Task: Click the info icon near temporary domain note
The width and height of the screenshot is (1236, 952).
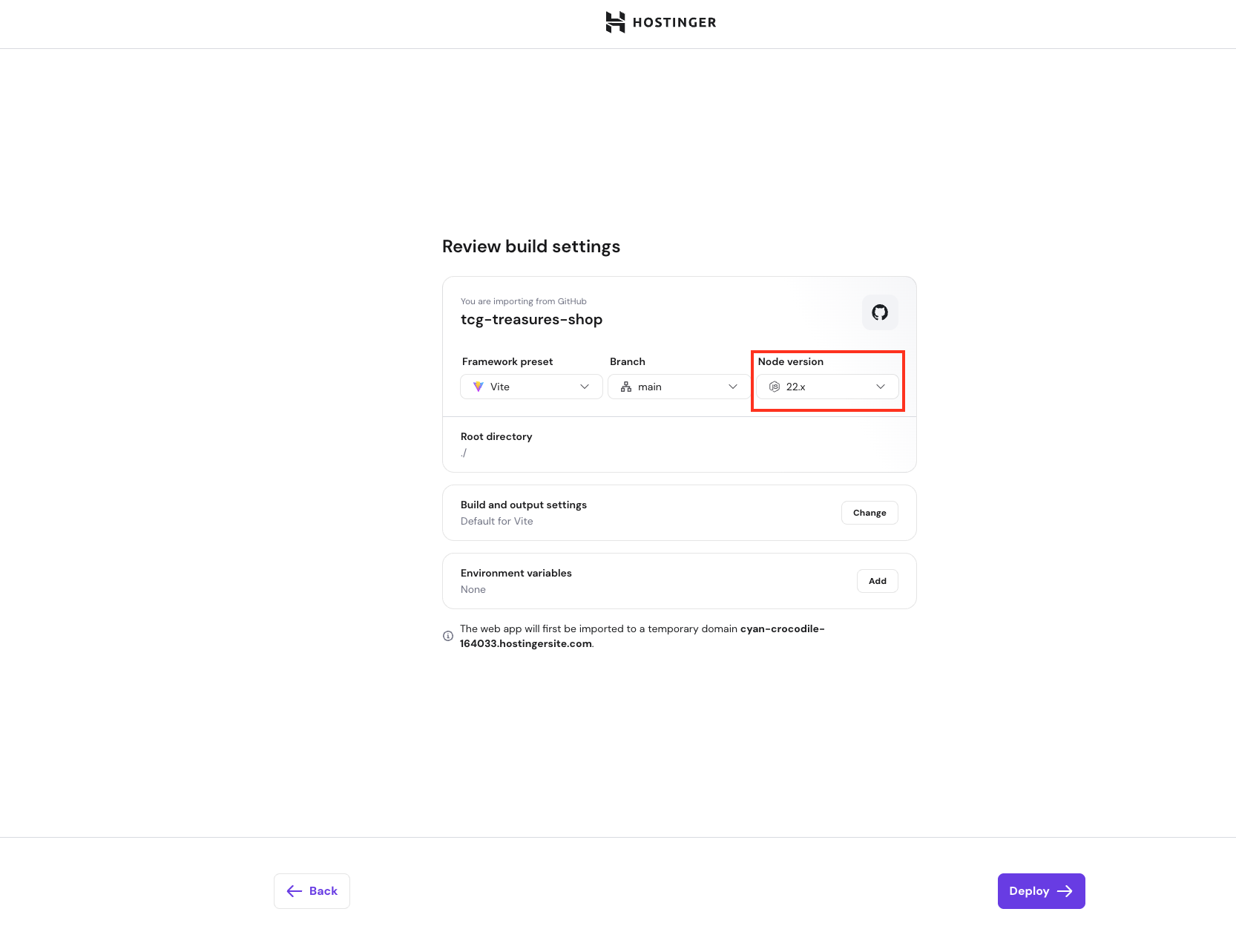Action: click(x=448, y=636)
